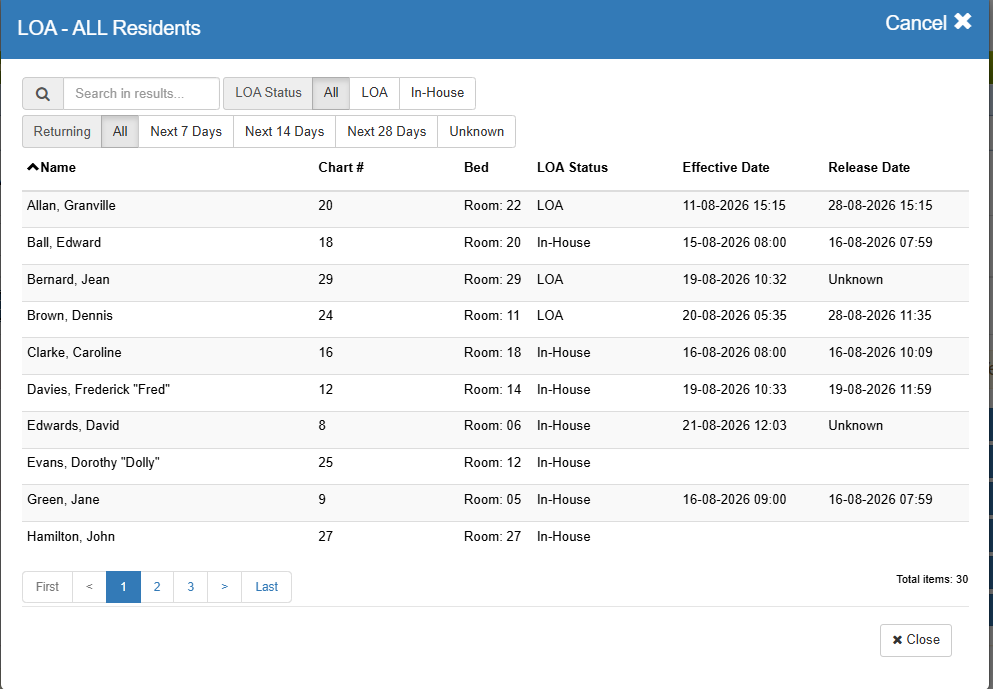Image resolution: width=993 pixels, height=689 pixels.
Task: Filter returning by Next 7 Days
Action: point(186,132)
